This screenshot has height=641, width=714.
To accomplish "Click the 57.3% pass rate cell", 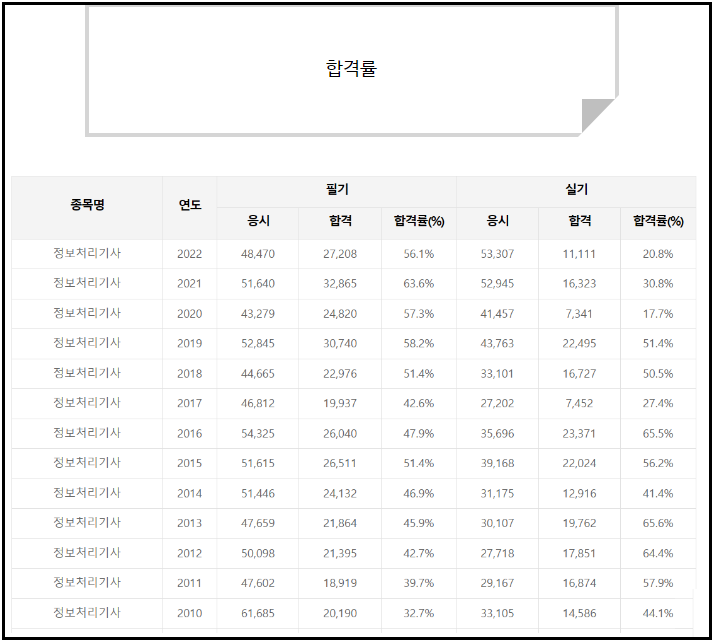I will pyautogui.click(x=419, y=314).
